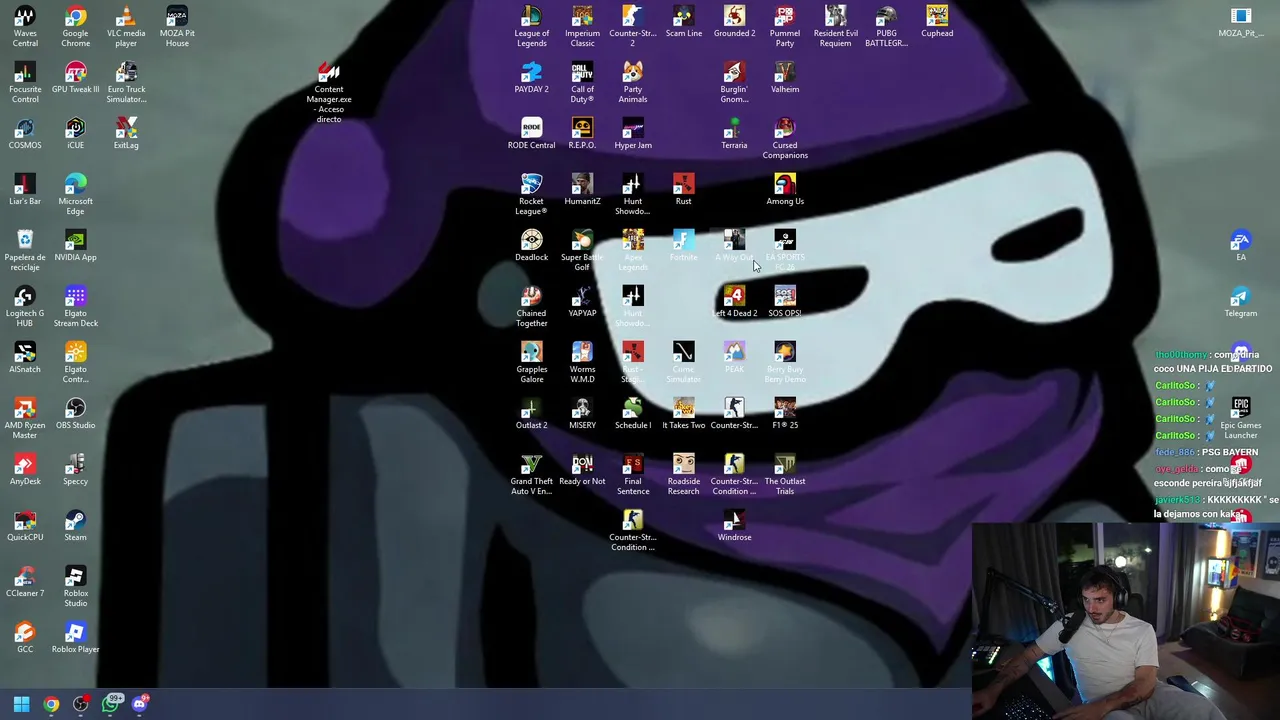Launch Steam from the desktop
The height and width of the screenshot is (720, 1280).
[x=75, y=526]
